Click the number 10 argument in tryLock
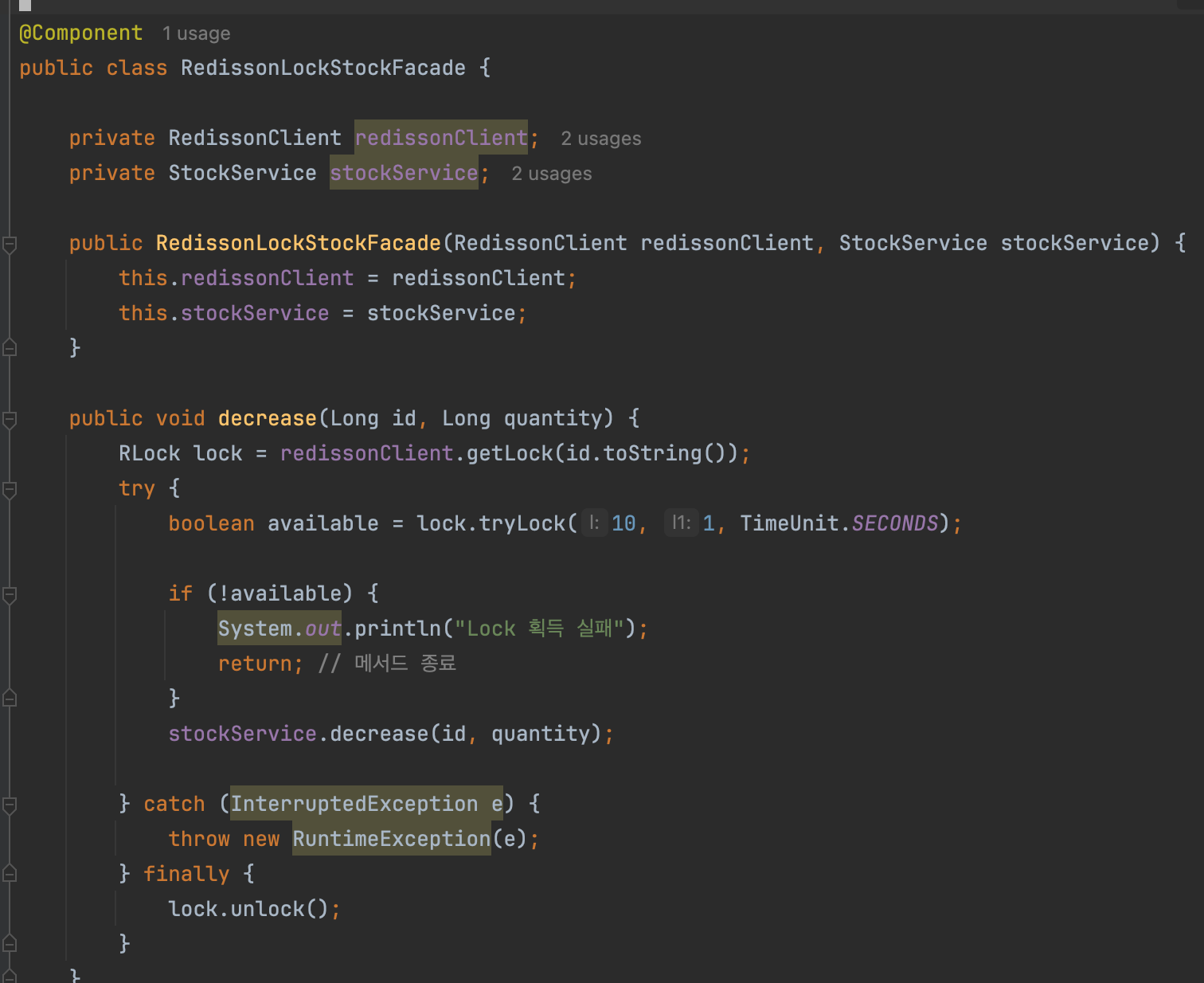 [x=623, y=523]
